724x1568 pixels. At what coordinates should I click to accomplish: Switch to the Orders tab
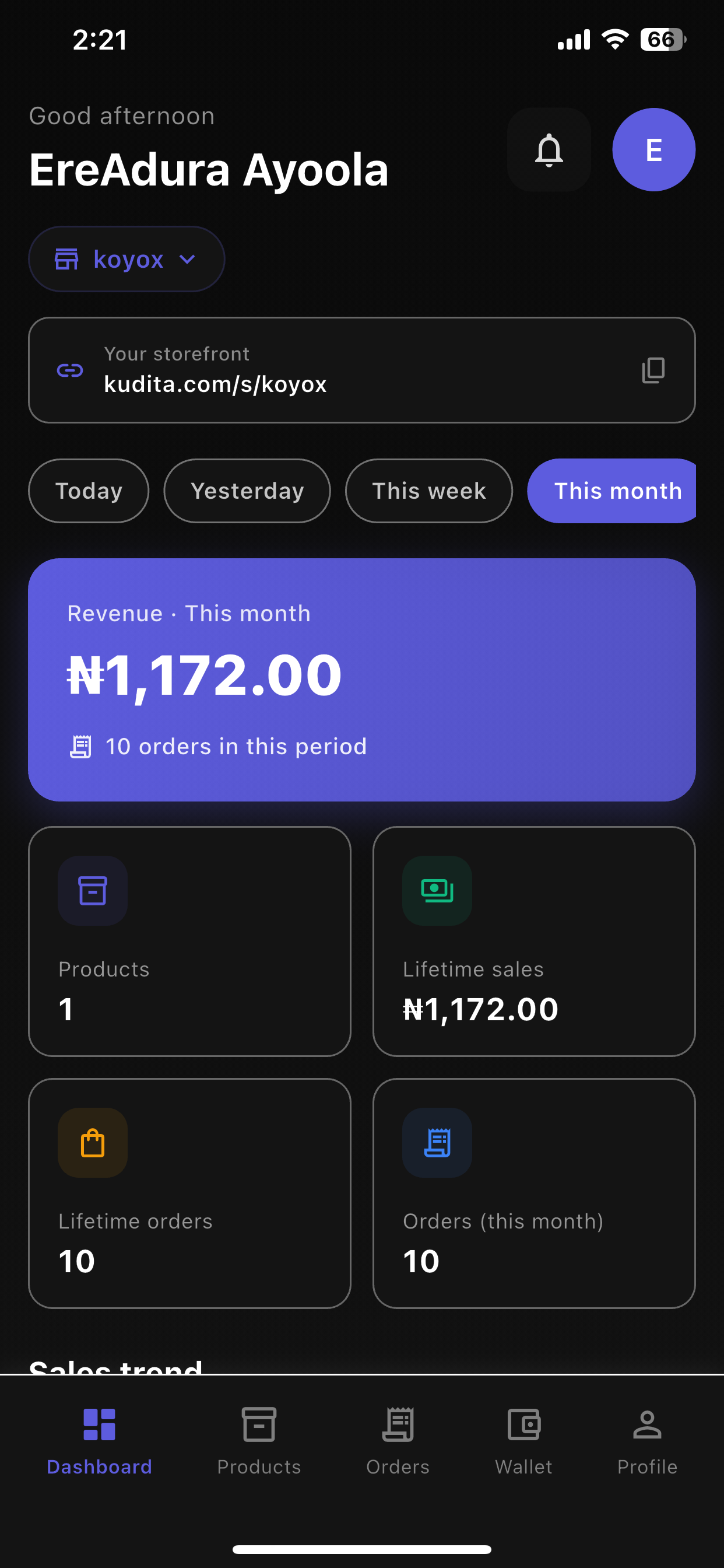[x=398, y=1441]
